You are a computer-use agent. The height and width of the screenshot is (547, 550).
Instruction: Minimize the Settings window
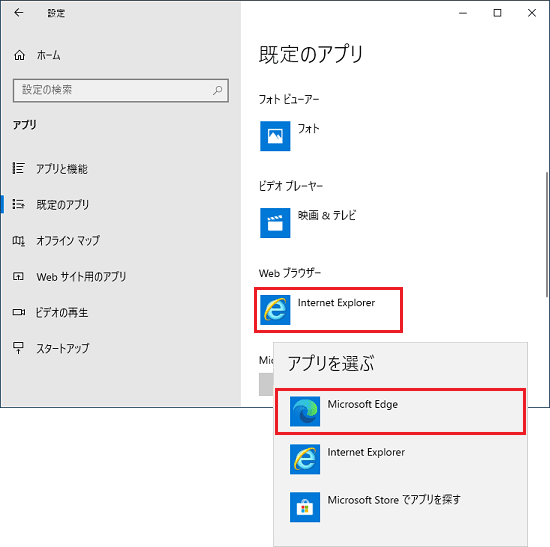coord(463,13)
